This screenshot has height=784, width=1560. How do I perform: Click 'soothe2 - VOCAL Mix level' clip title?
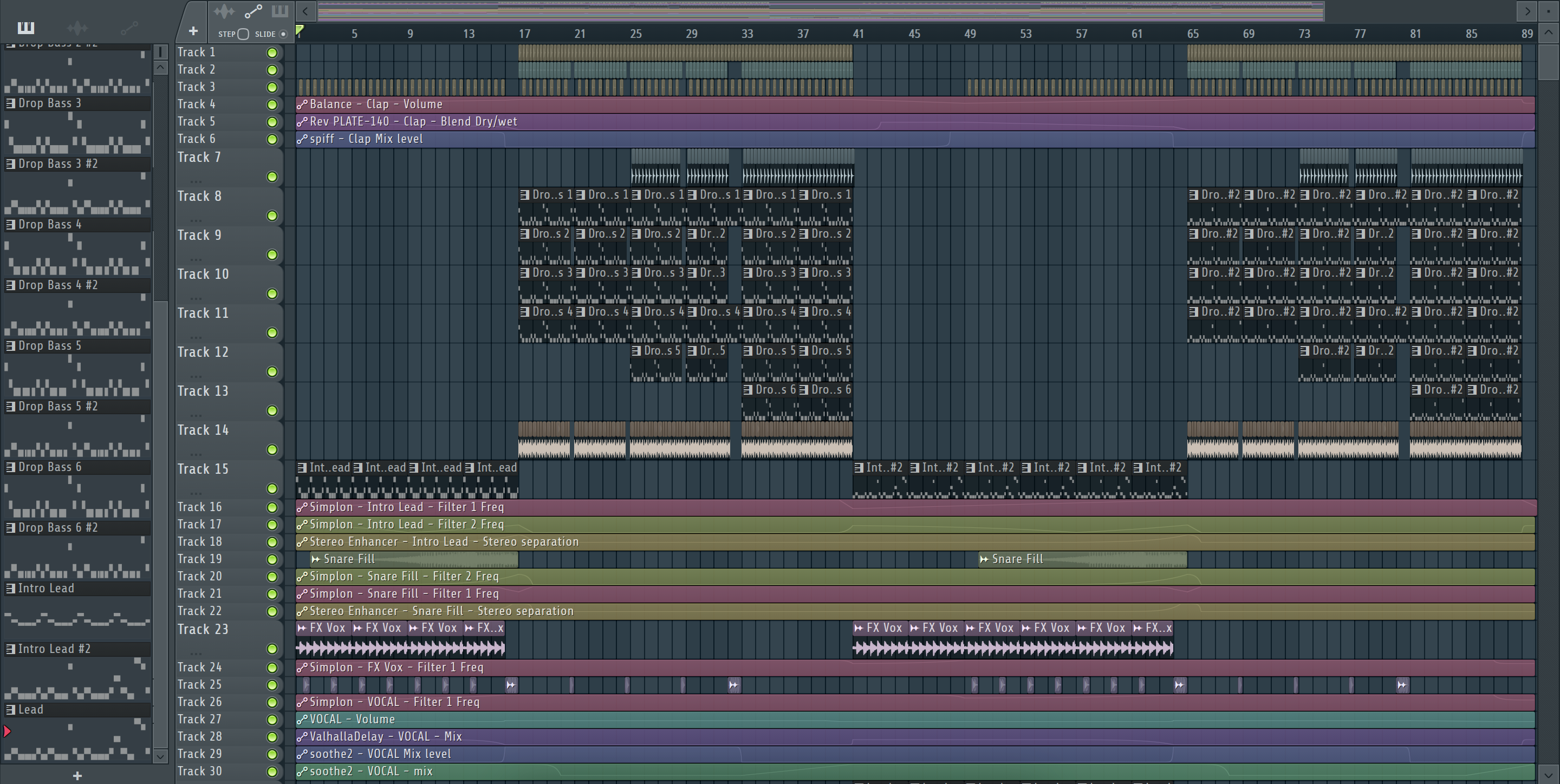tap(380, 754)
